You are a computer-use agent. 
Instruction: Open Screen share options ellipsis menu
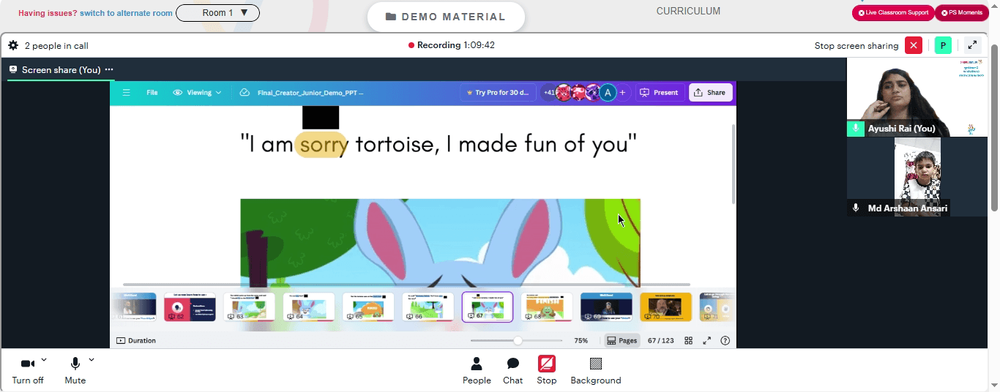click(109, 69)
